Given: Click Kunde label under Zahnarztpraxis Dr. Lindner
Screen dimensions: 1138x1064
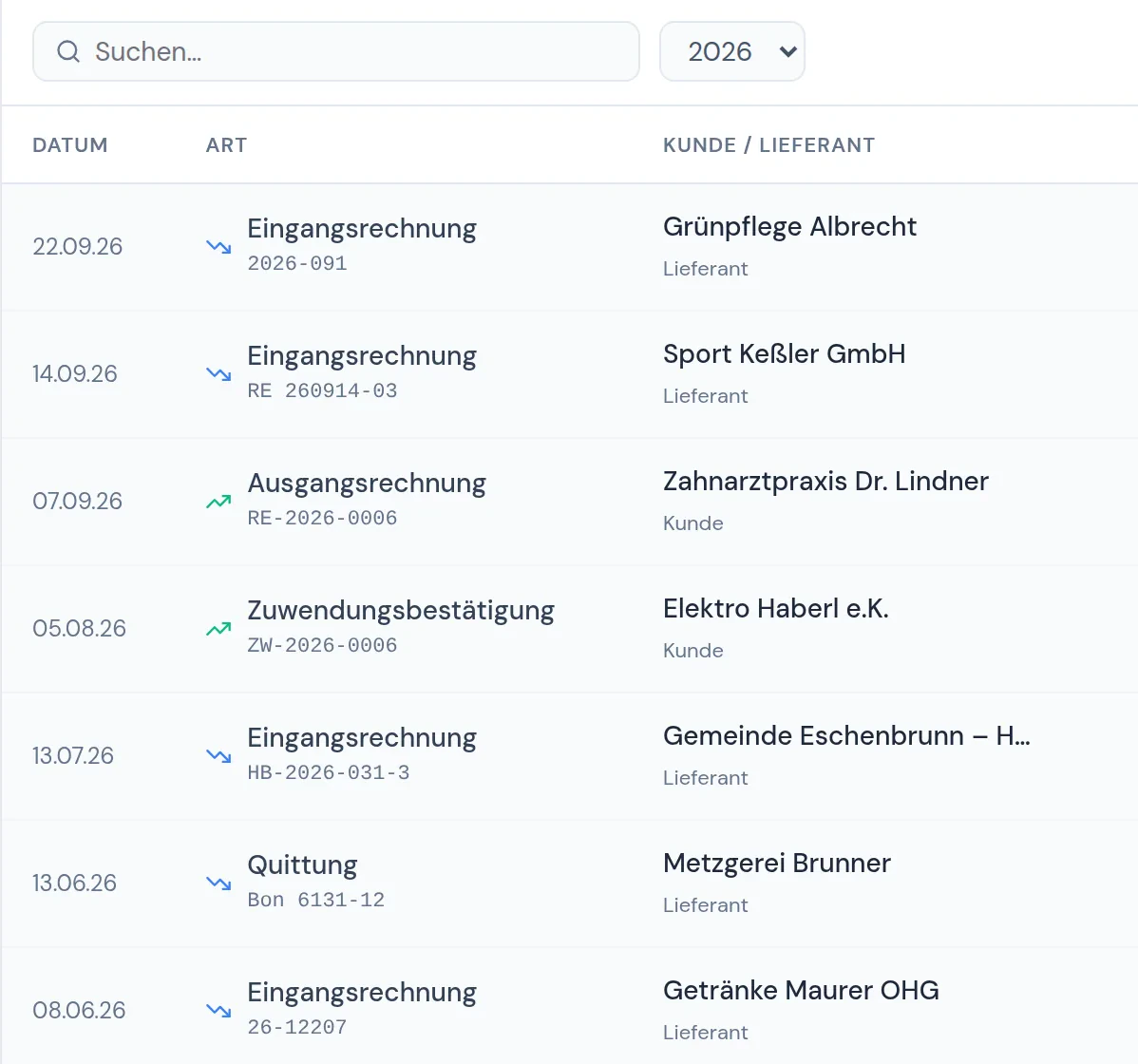Looking at the screenshot, I should [693, 524].
